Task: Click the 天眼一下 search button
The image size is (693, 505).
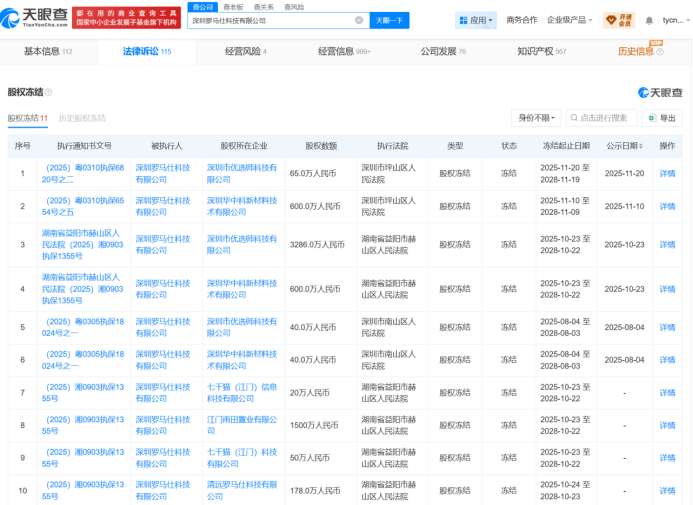Action: click(x=389, y=20)
